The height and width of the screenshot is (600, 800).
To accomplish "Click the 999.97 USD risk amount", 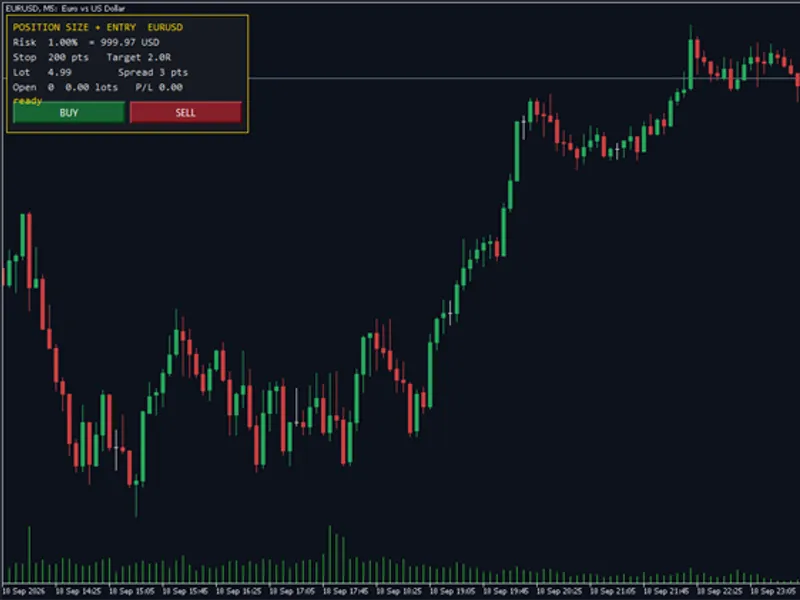I will (130, 42).
